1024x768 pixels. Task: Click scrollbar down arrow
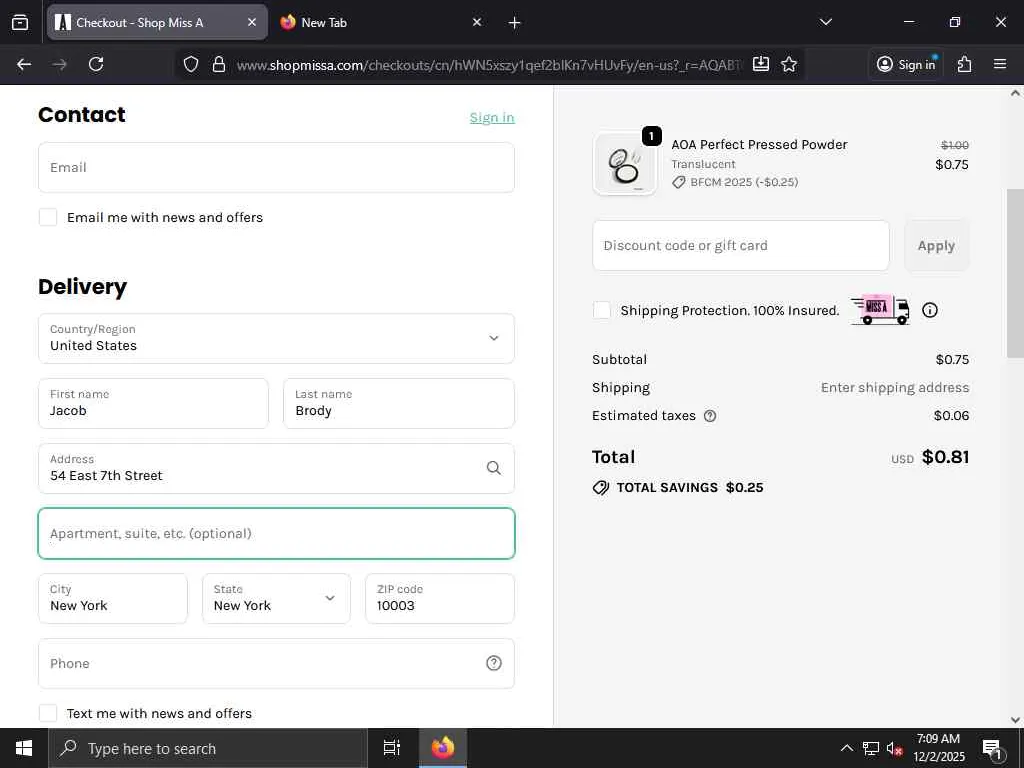point(1015,720)
